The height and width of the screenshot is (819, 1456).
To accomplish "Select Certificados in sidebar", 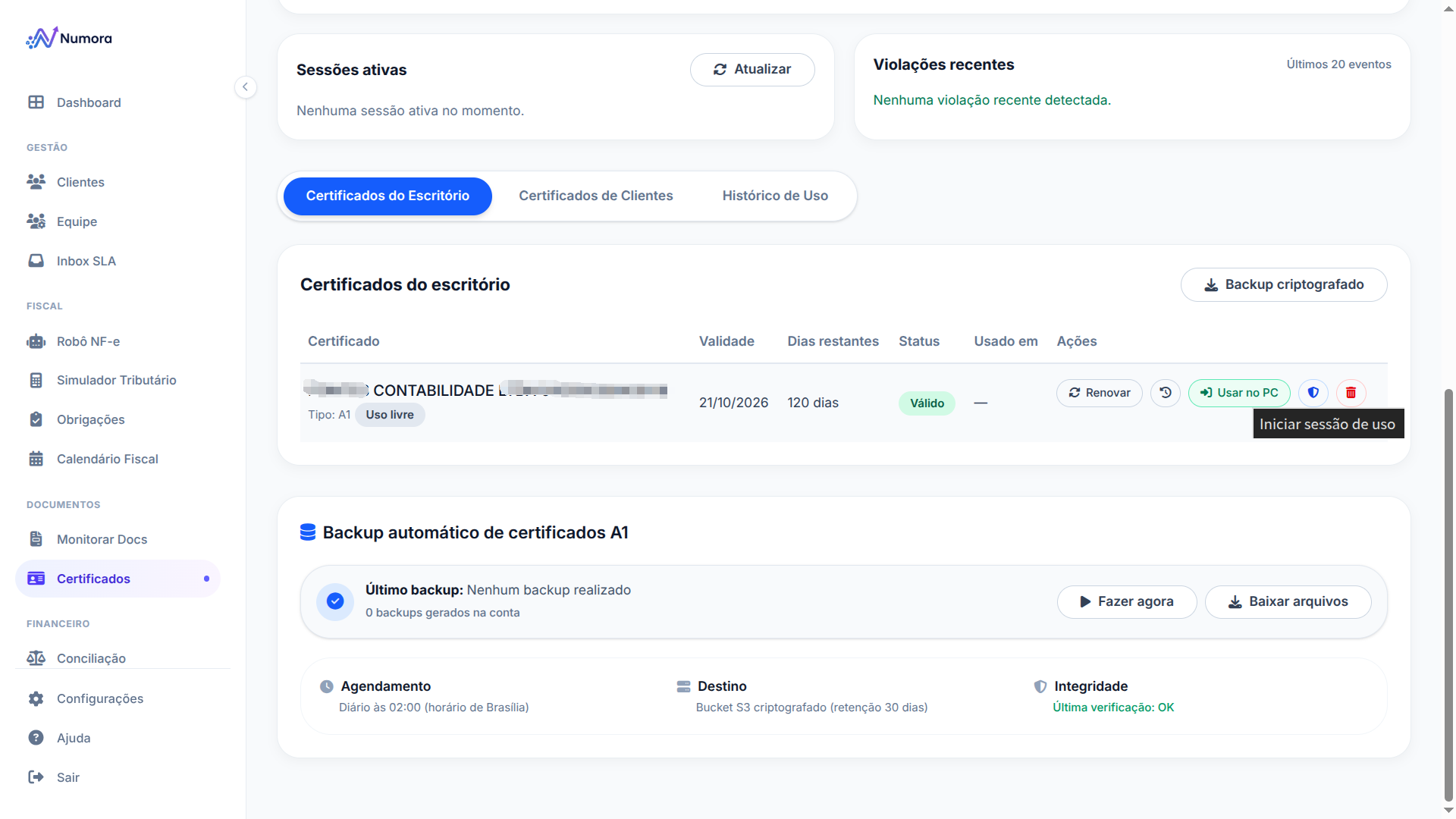I will (x=118, y=579).
